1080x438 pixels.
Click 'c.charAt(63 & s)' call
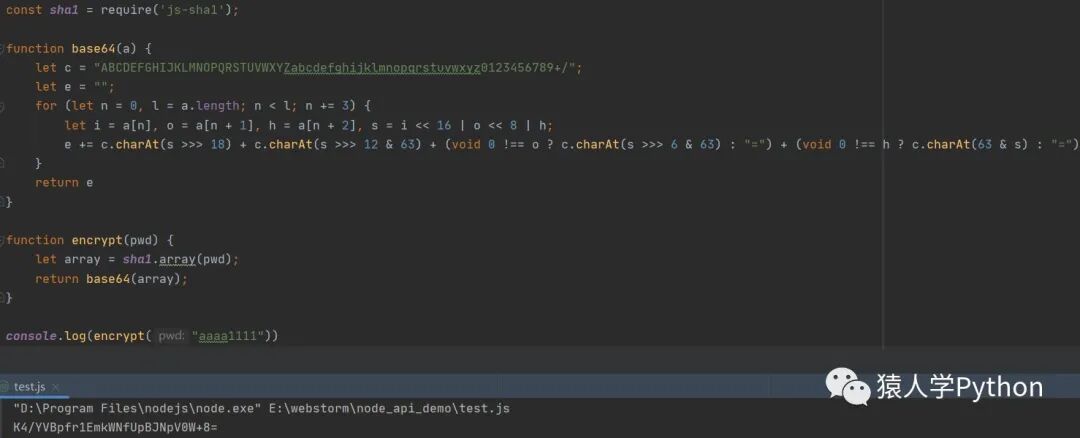point(971,145)
